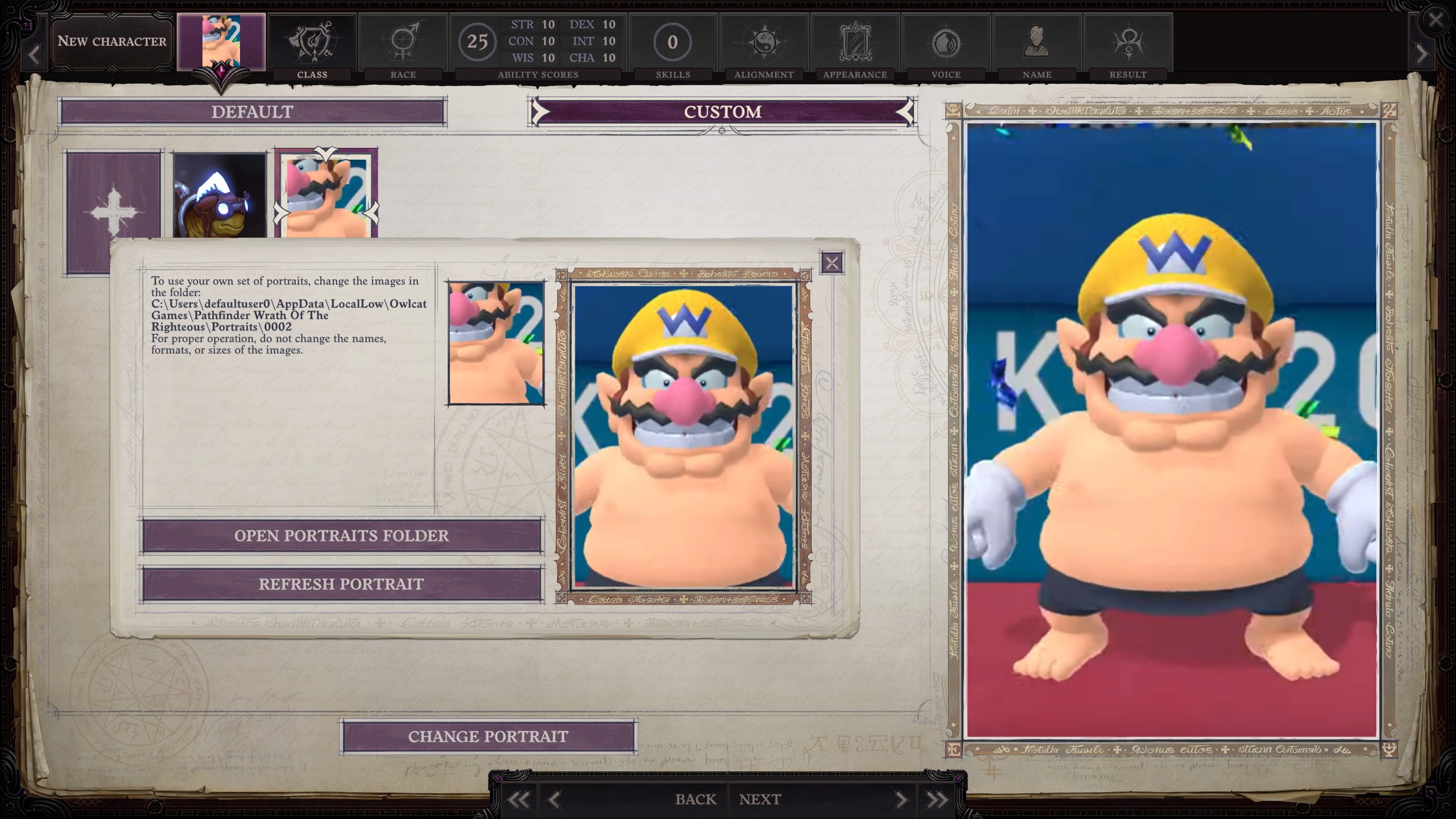Open the Class step icon

click(x=312, y=42)
